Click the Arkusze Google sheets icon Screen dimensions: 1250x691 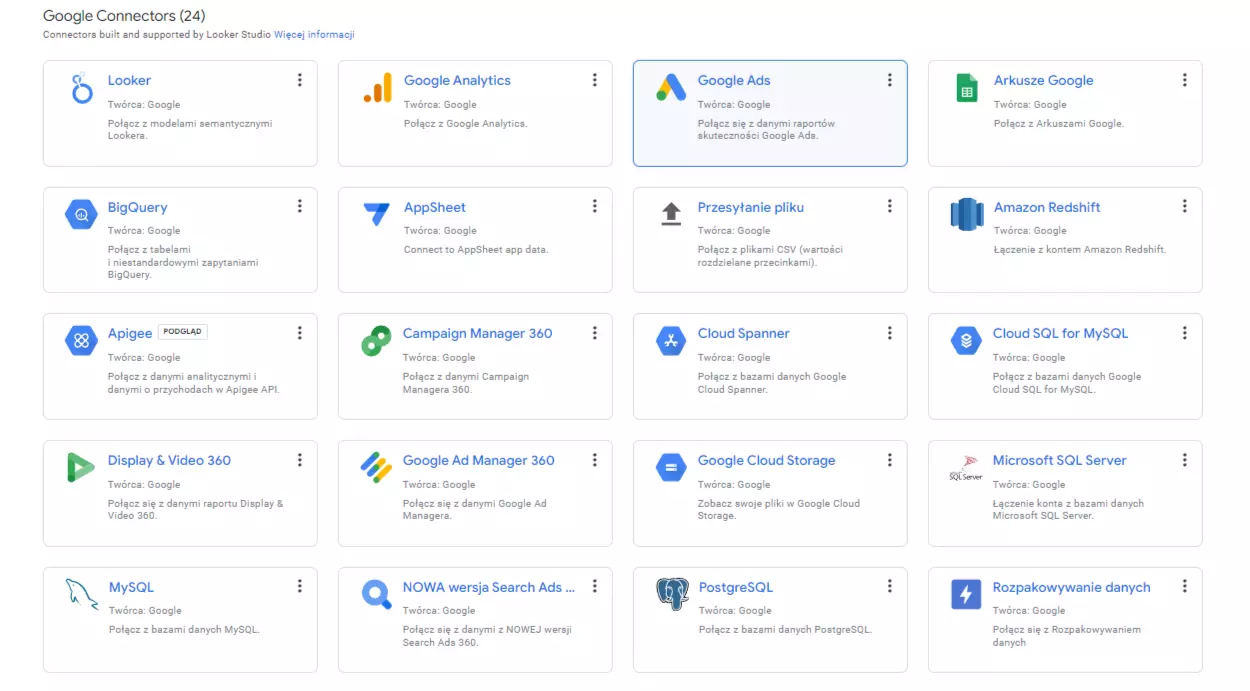(966, 88)
